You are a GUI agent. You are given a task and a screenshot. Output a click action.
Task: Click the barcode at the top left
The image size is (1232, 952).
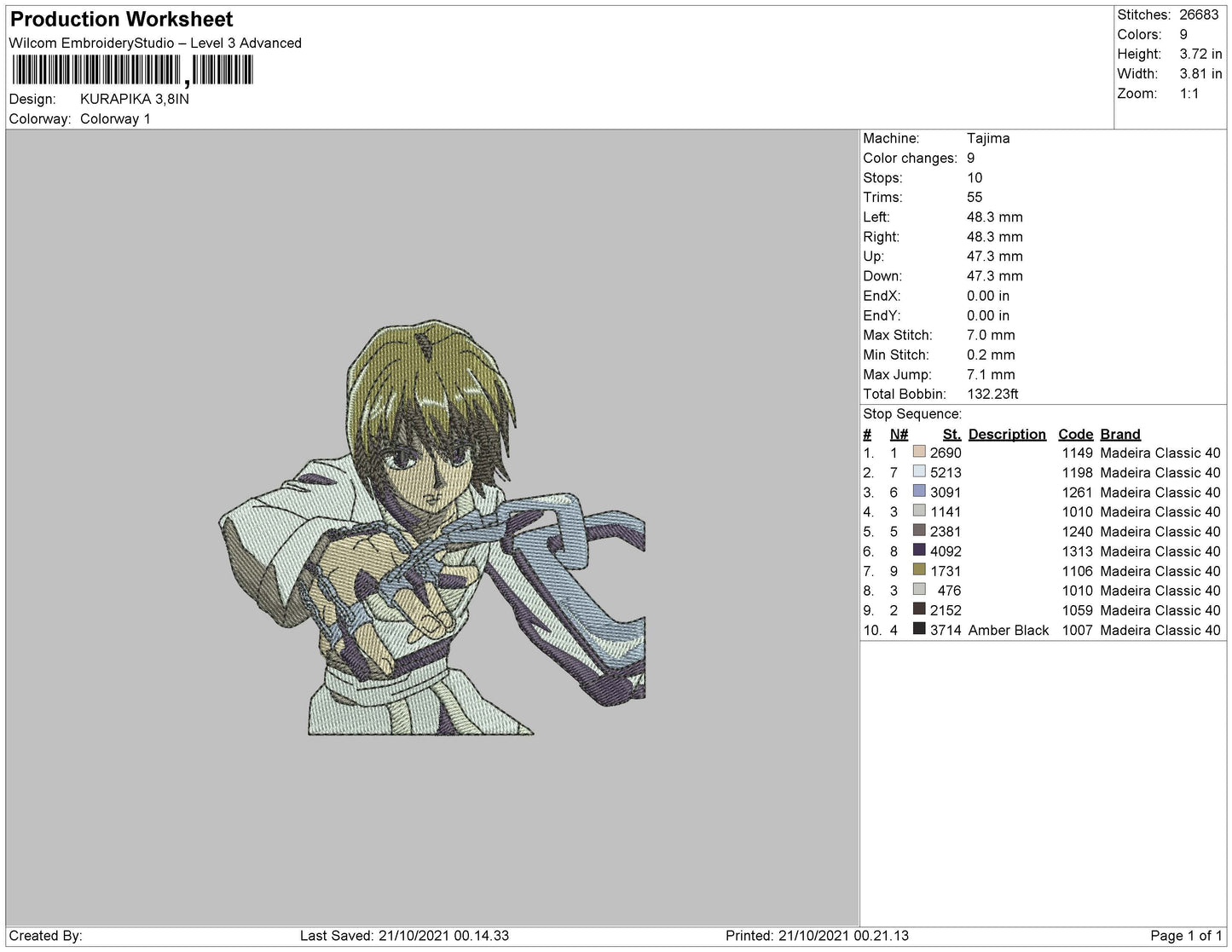(133, 70)
